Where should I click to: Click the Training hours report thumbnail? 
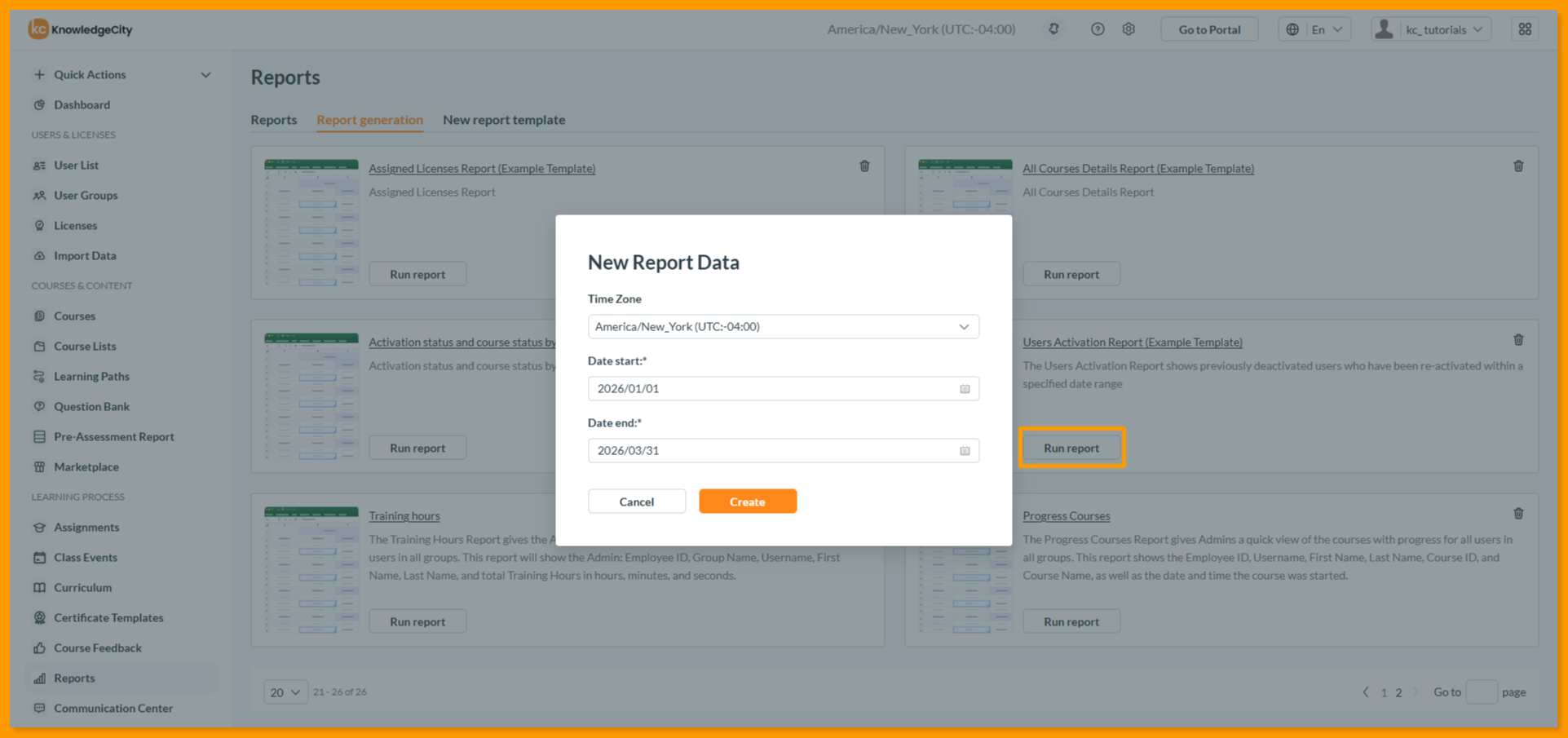click(311, 570)
